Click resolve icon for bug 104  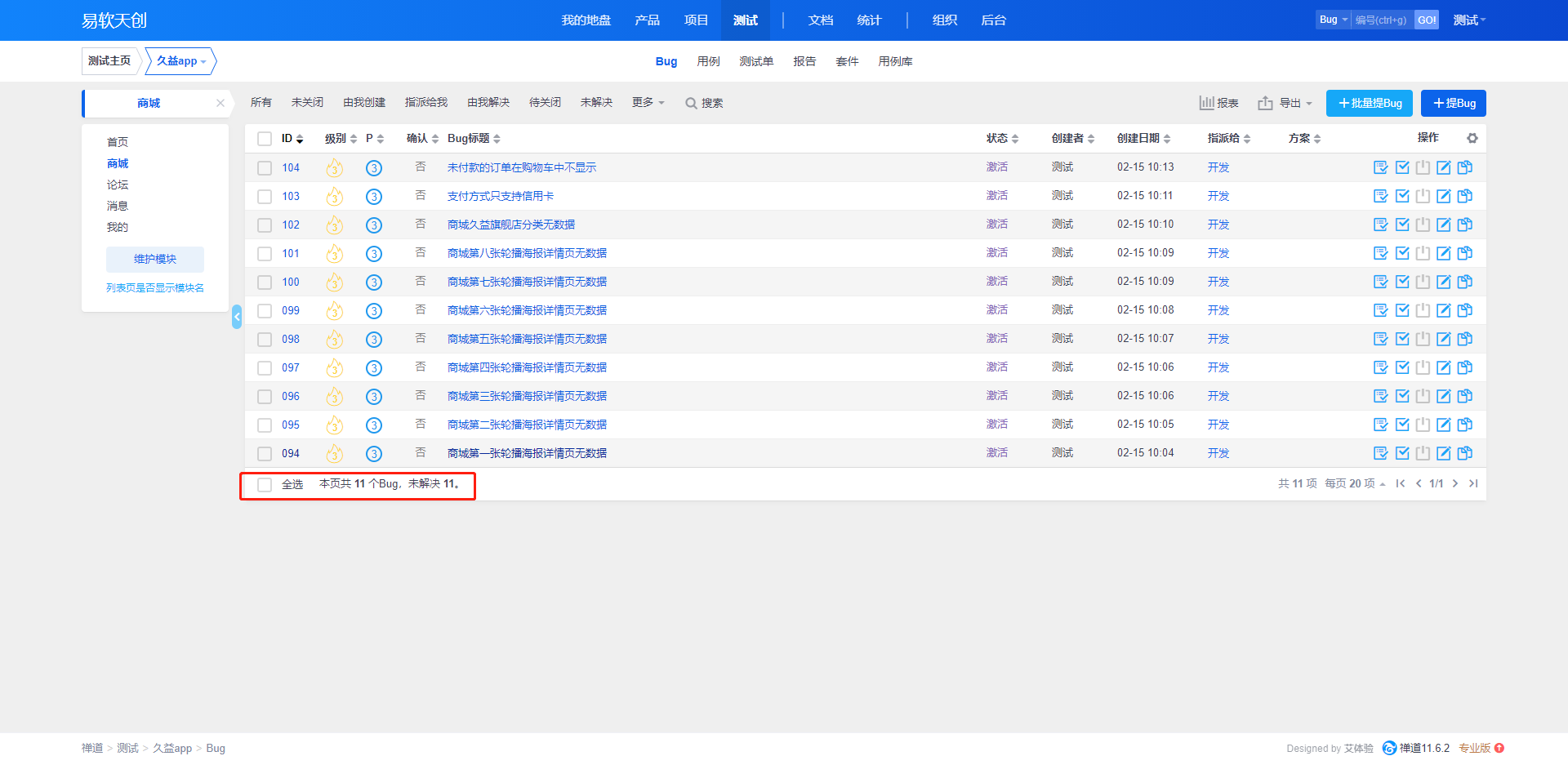pos(1402,167)
